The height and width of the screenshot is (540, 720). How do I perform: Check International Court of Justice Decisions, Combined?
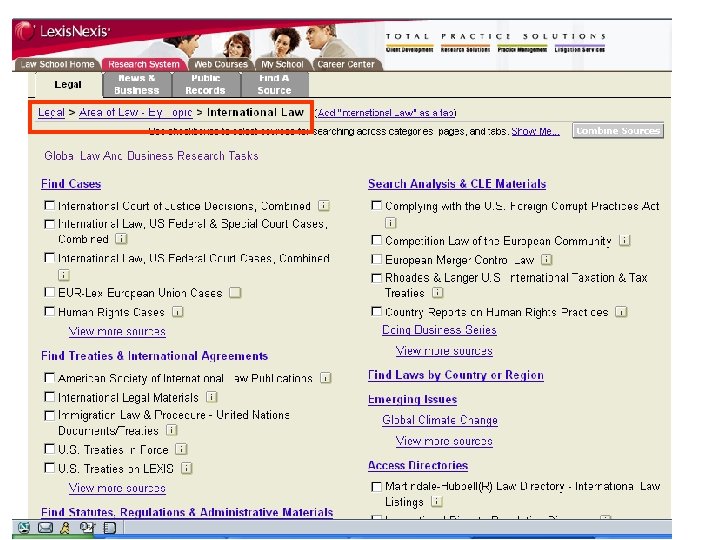pyautogui.click(x=49, y=205)
